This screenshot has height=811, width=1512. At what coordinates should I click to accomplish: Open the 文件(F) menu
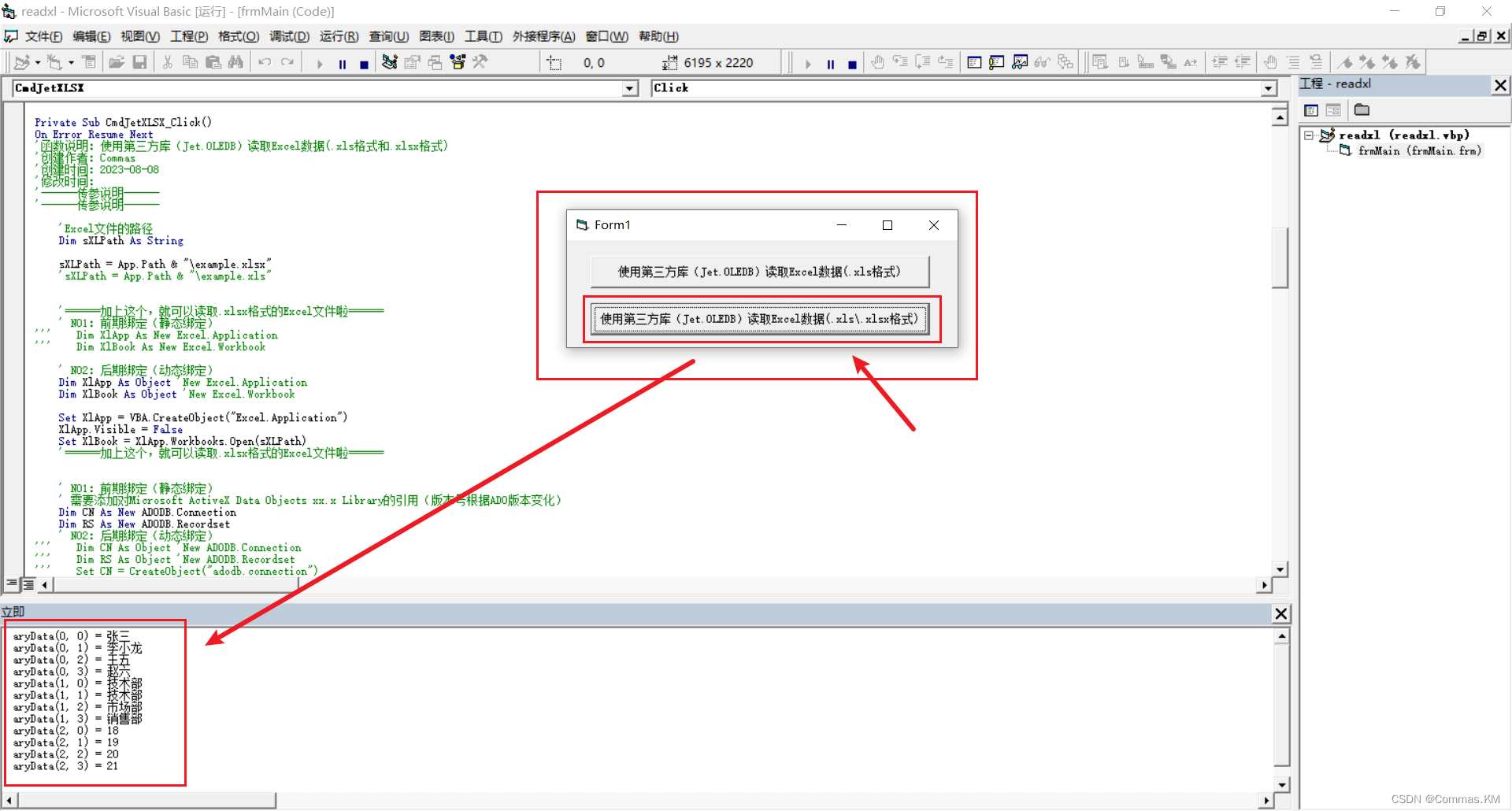tap(43, 36)
